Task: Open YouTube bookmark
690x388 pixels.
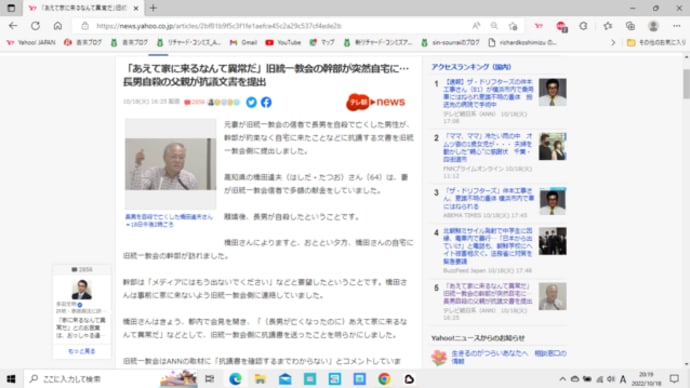Action: [283, 42]
